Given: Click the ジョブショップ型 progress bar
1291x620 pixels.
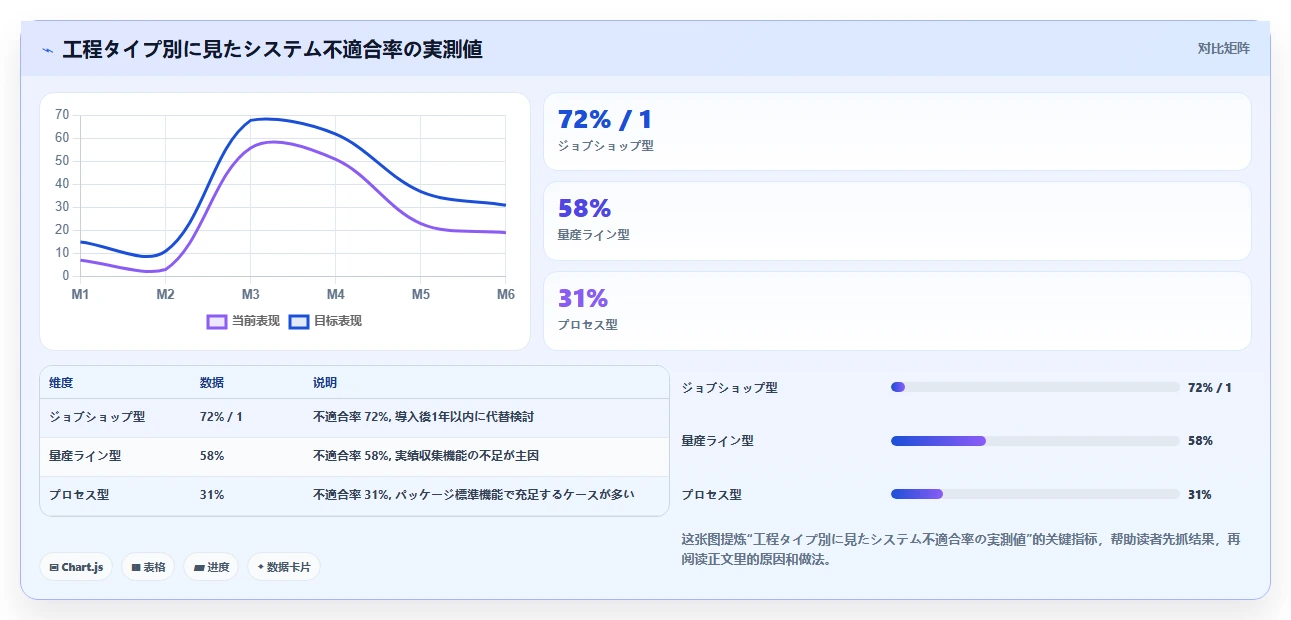Looking at the screenshot, I should click(1035, 387).
